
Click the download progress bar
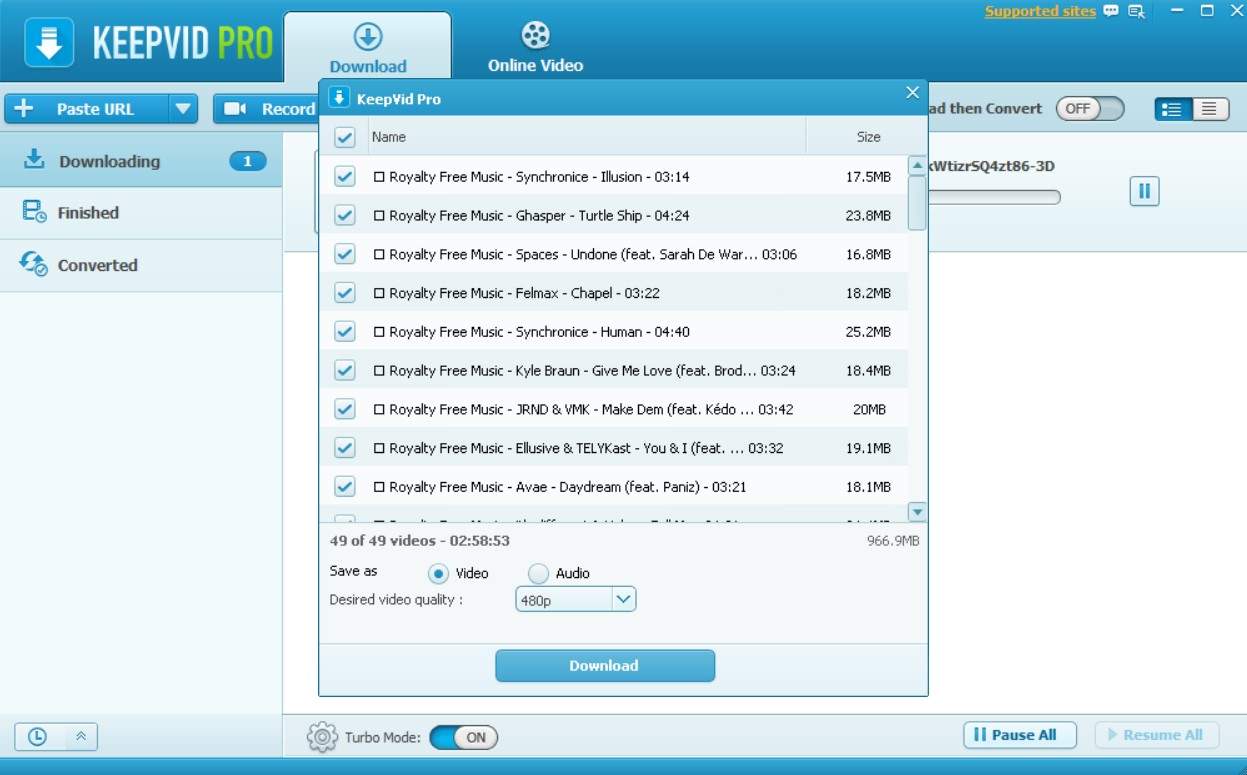click(x=993, y=197)
